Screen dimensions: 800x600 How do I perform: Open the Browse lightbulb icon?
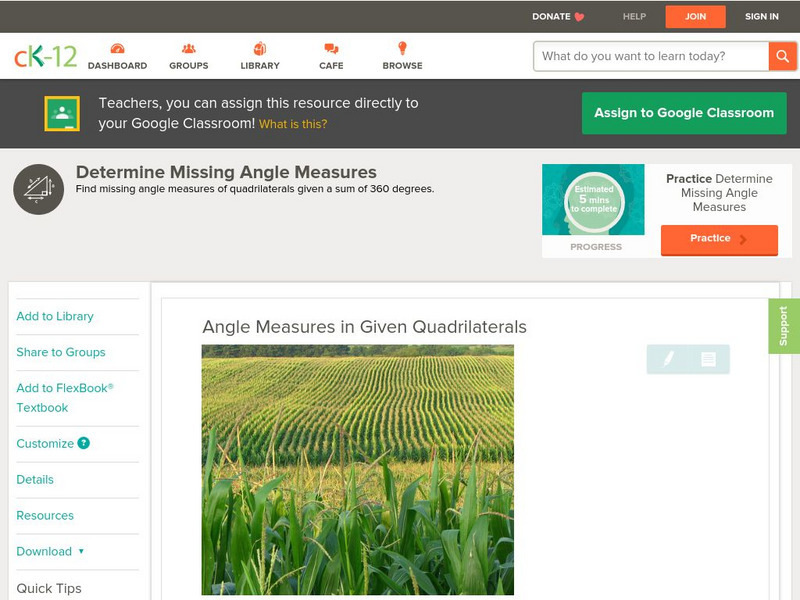(x=403, y=48)
